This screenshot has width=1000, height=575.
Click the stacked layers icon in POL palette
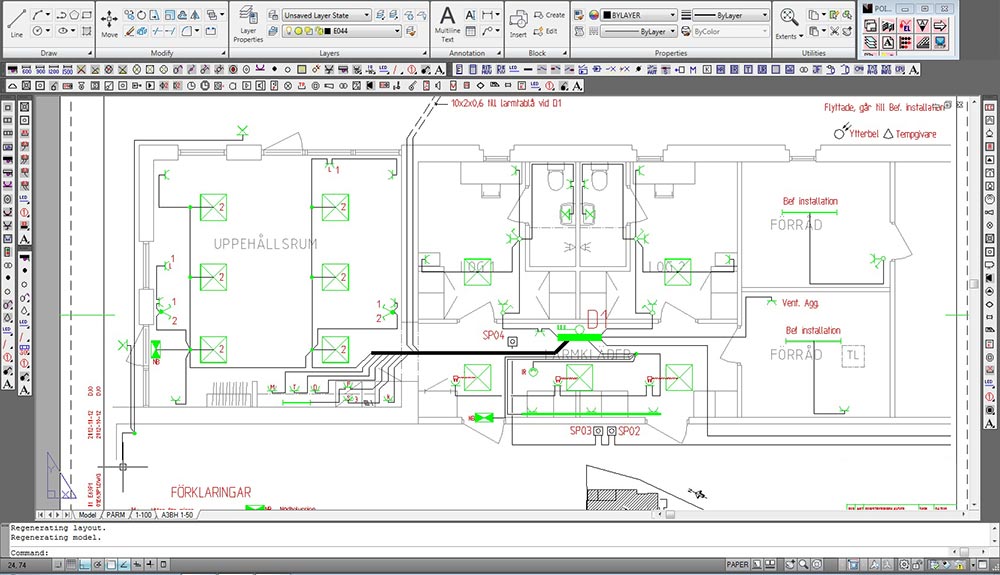click(871, 43)
